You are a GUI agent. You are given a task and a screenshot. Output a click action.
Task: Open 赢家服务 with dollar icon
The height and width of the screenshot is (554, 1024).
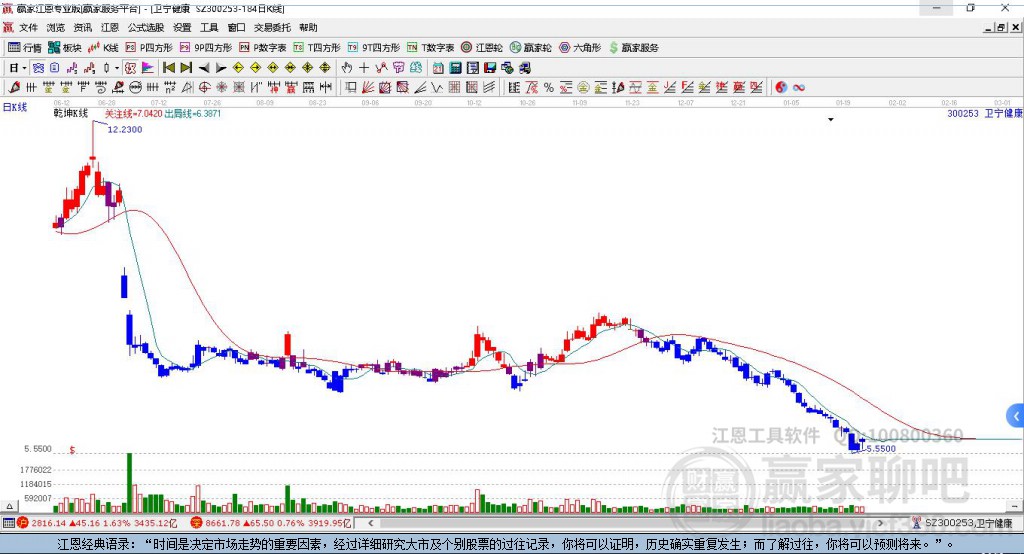(633, 48)
